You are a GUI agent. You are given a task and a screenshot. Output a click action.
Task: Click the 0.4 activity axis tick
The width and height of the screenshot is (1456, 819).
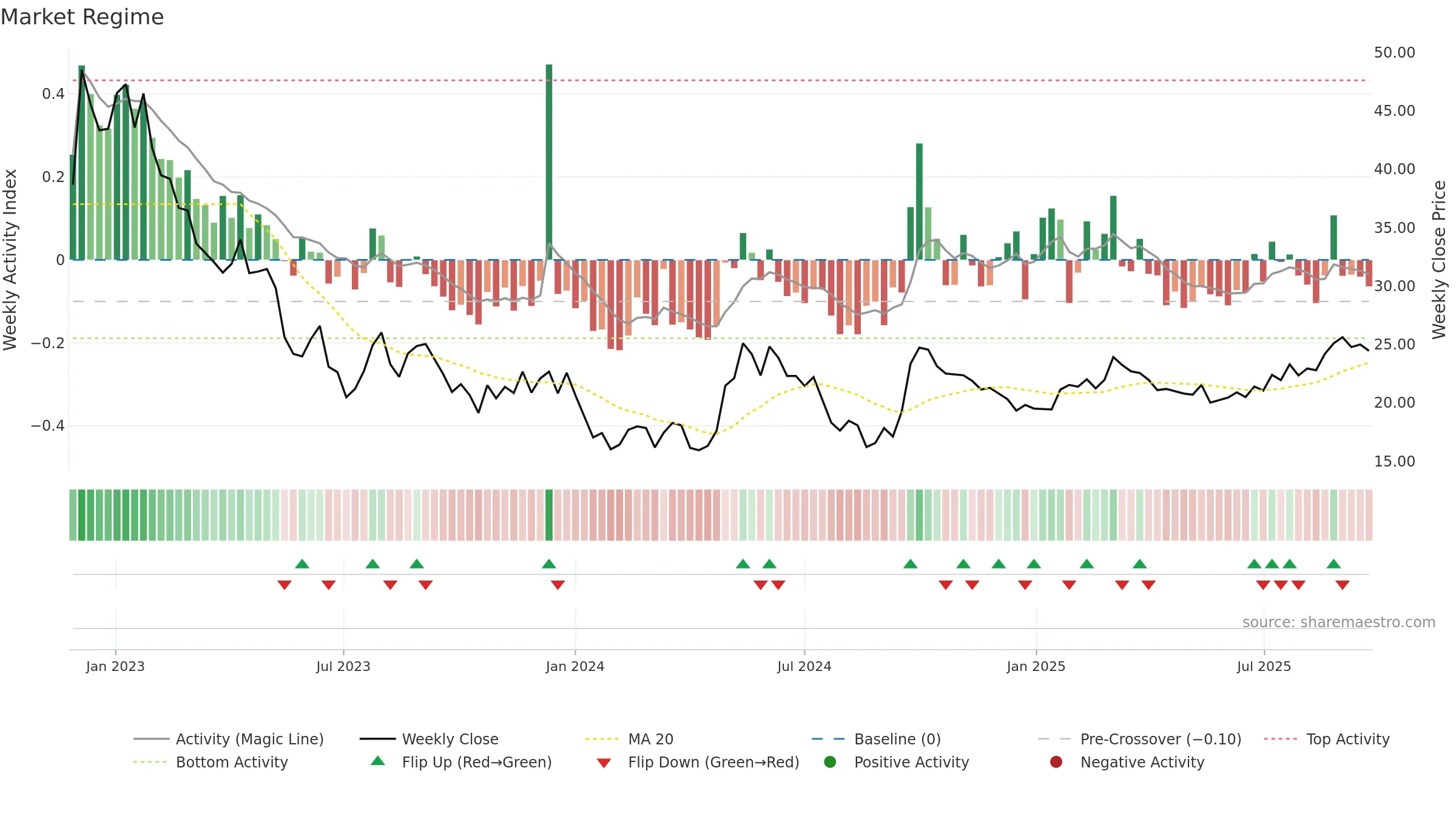pyautogui.click(x=53, y=94)
